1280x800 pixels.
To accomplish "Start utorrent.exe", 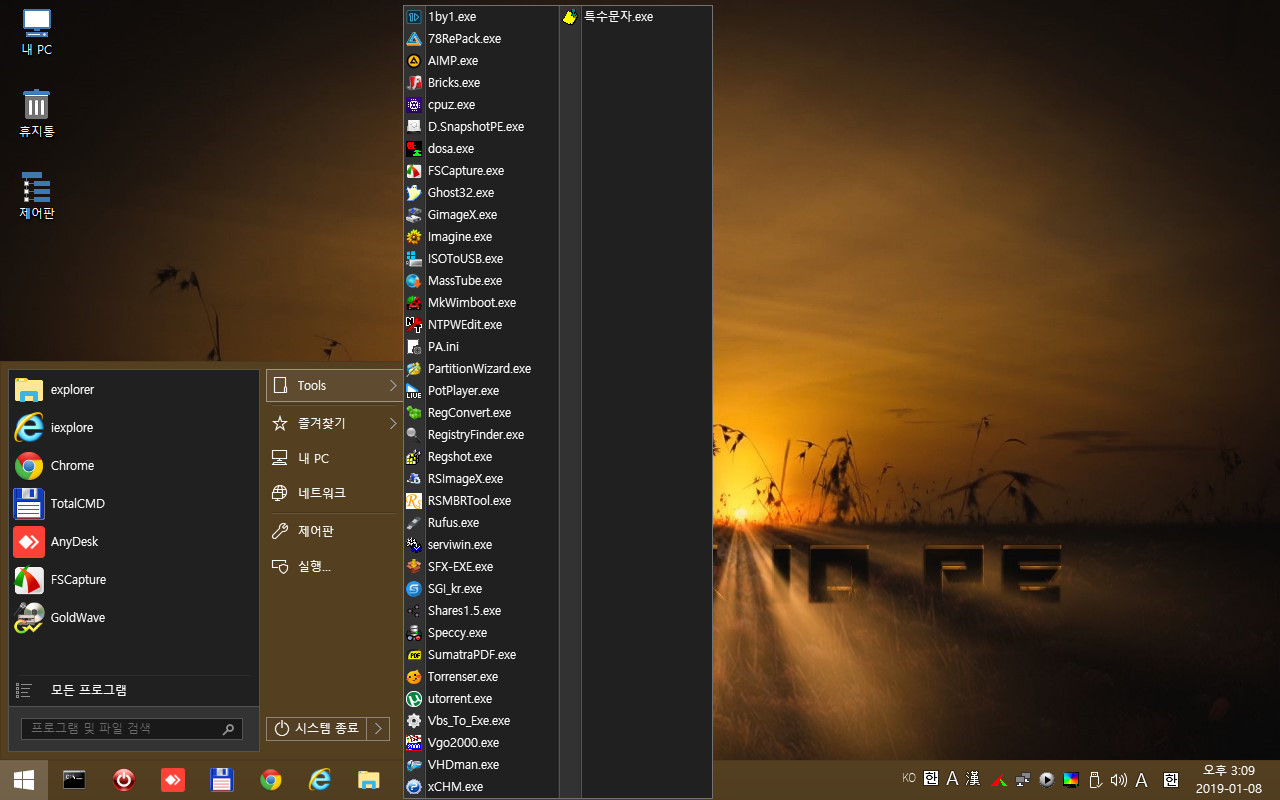I will 481,699.
